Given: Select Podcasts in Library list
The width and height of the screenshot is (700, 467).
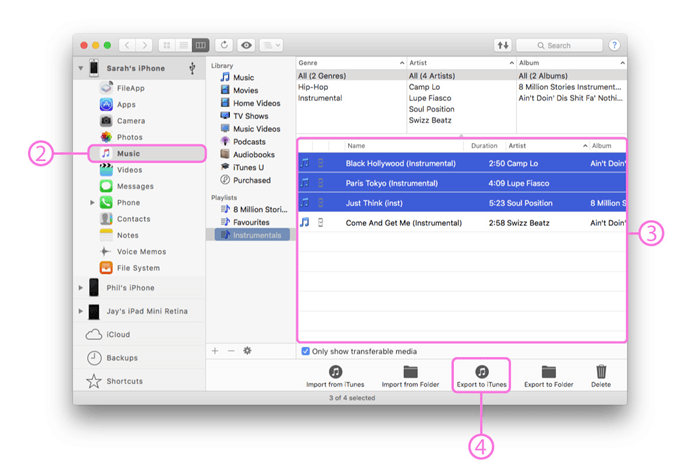Looking at the screenshot, I should pyautogui.click(x=243, y=142).
